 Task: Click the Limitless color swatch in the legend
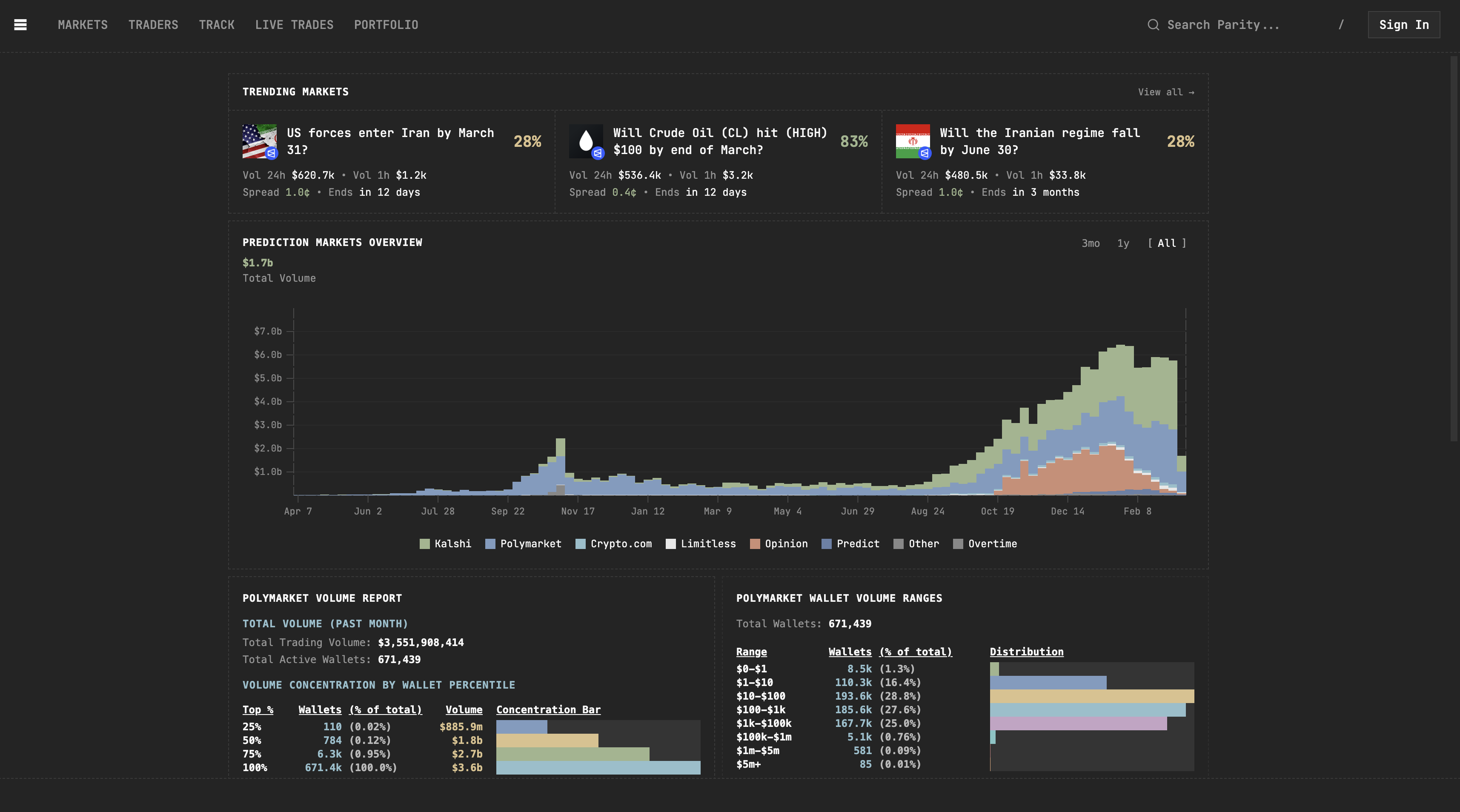point(670,543)
